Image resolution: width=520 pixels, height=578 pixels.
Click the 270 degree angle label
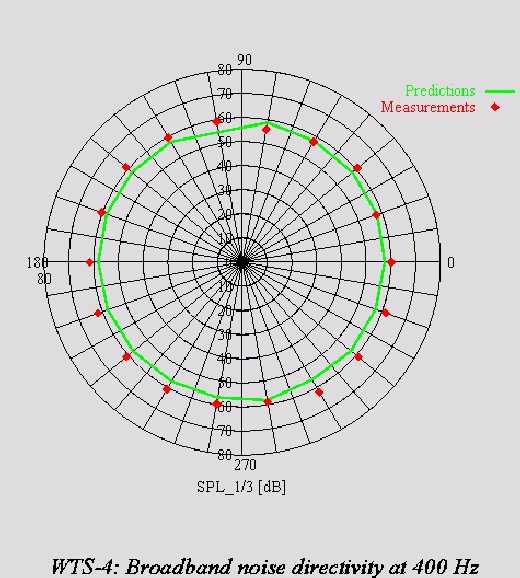245,465
